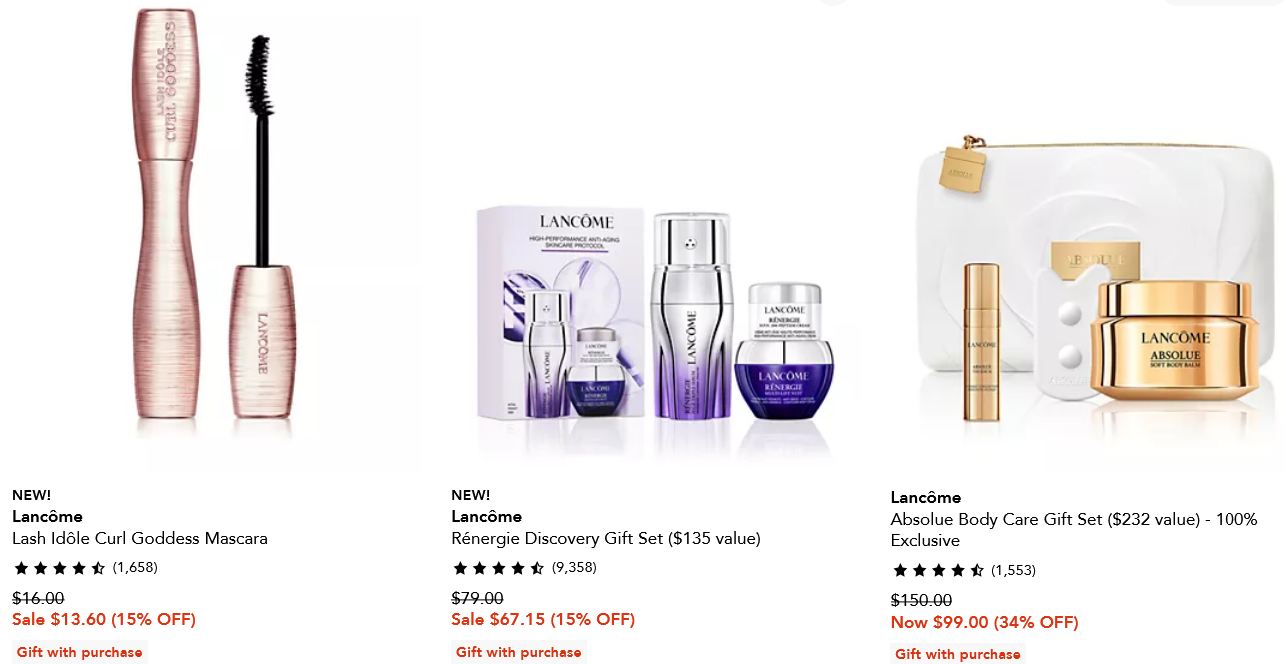Image resolution: width=1286 pixels, height=664 pixels.
Task: Click the Rénergie Discovery Gift Set title link
Action: click(605, 538)
